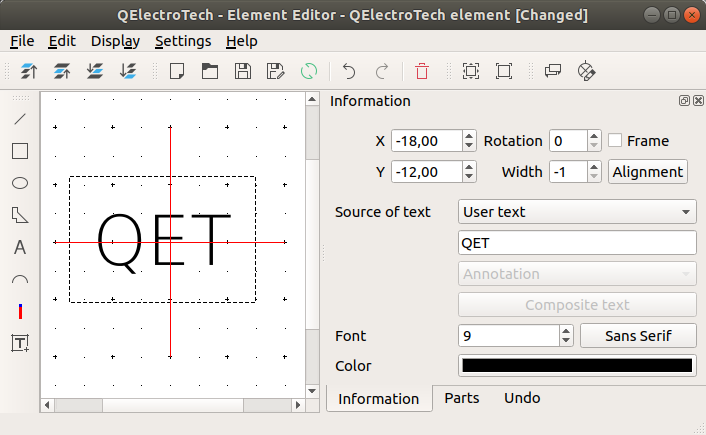
Task: Reload the element with green arrows
Action: pos(308,71)
